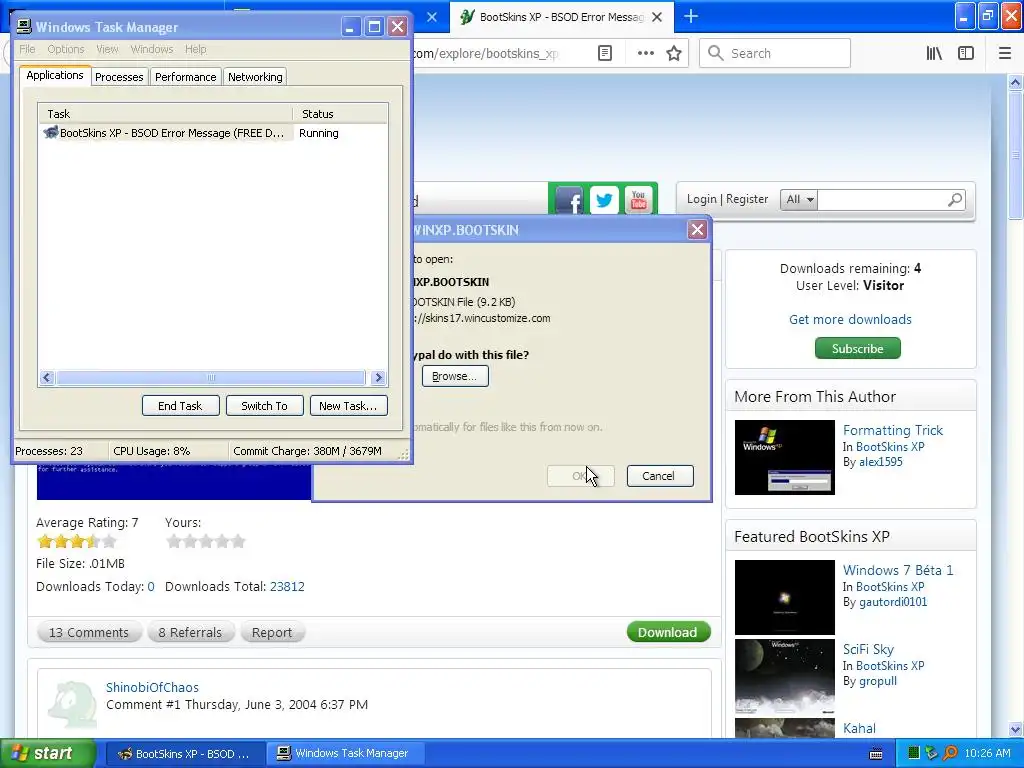This screenshot has height=768, width=1024.
Task: Set your rating to five stars
Action: pyautogui.click(x=238, y=541)
